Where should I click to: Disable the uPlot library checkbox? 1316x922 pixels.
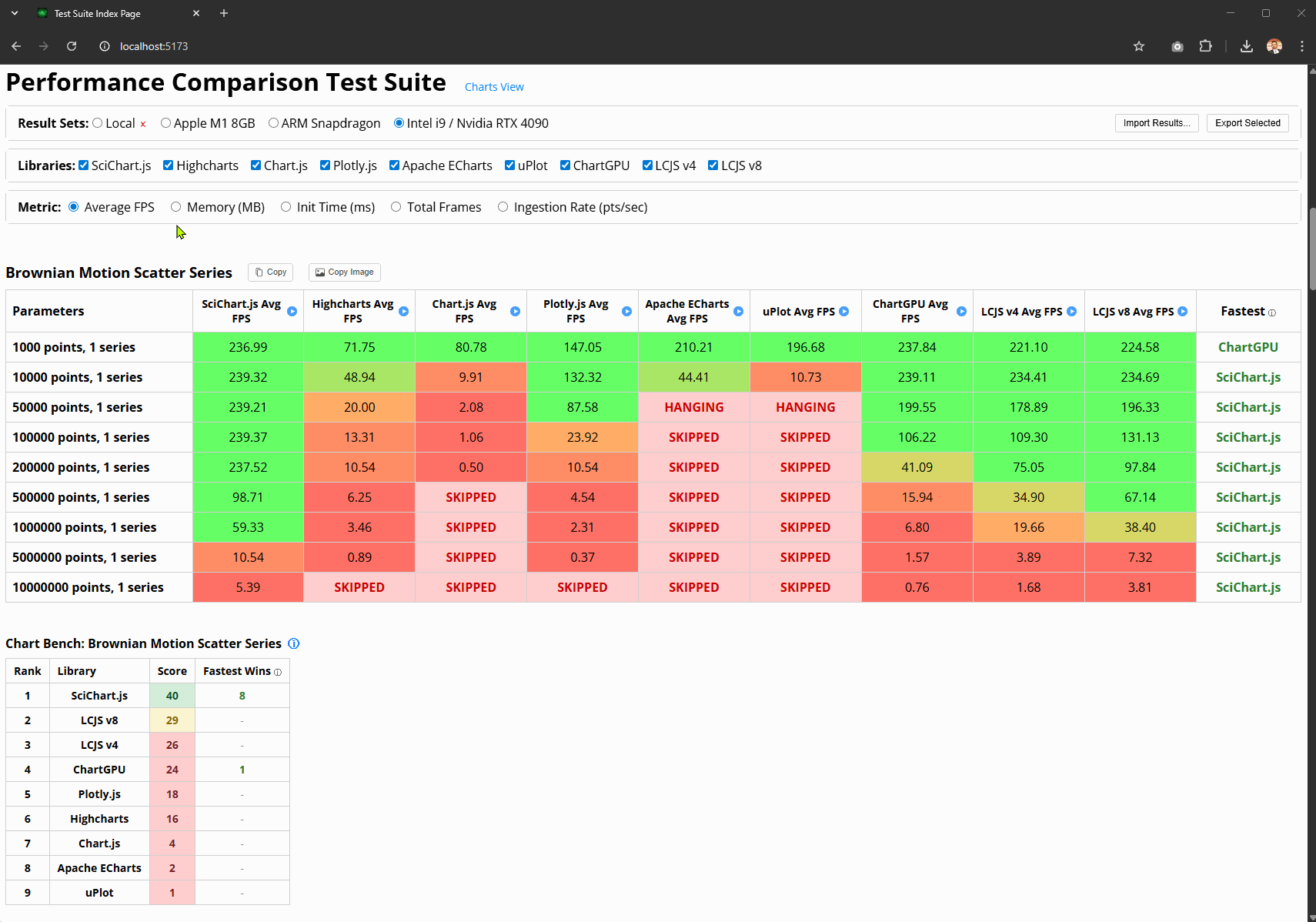509,165
